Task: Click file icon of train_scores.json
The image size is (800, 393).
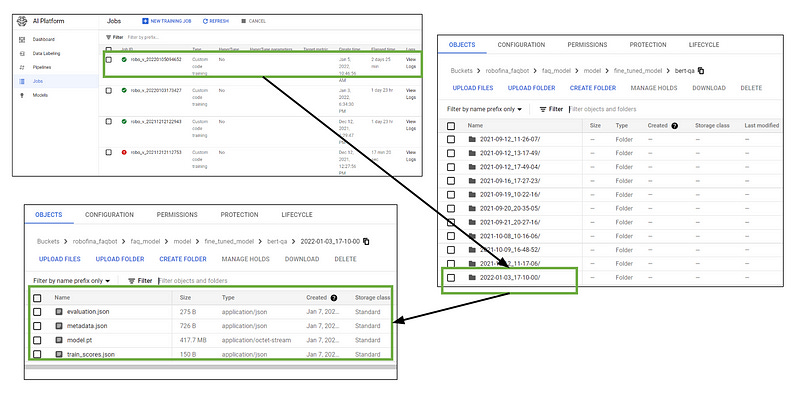Action: (59, 354)
